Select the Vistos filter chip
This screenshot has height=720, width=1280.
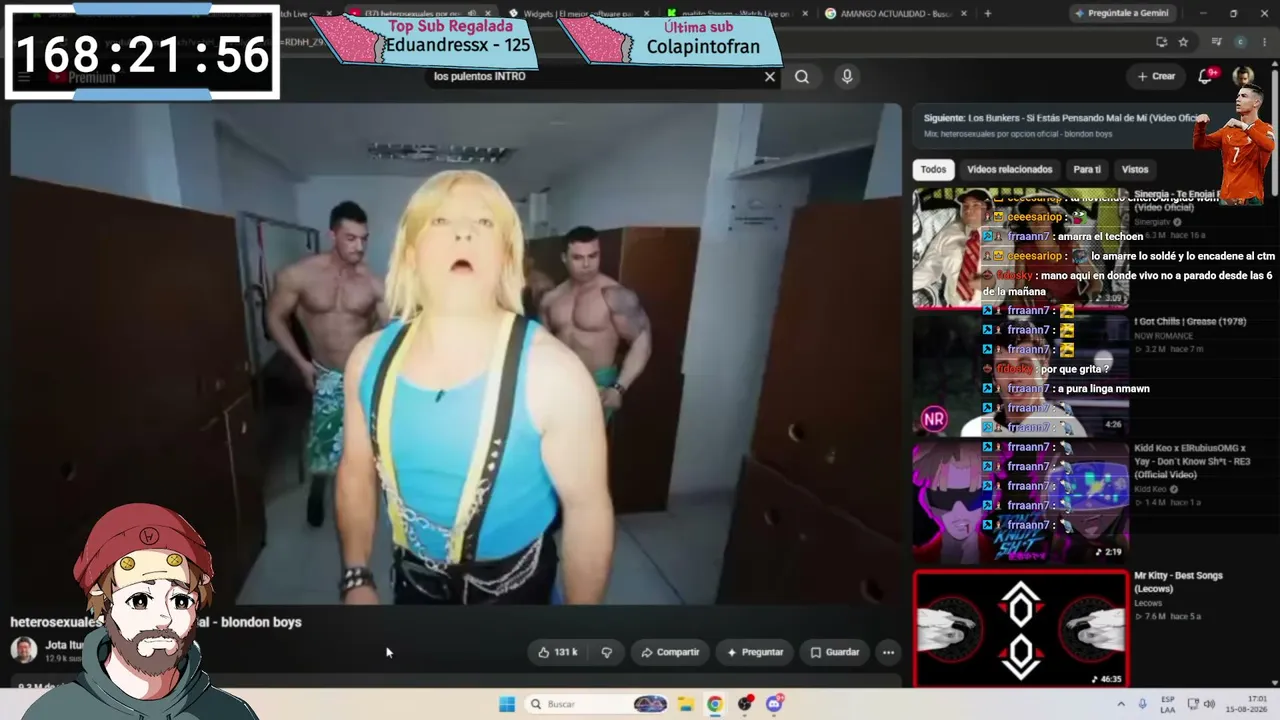(1135, 169)
